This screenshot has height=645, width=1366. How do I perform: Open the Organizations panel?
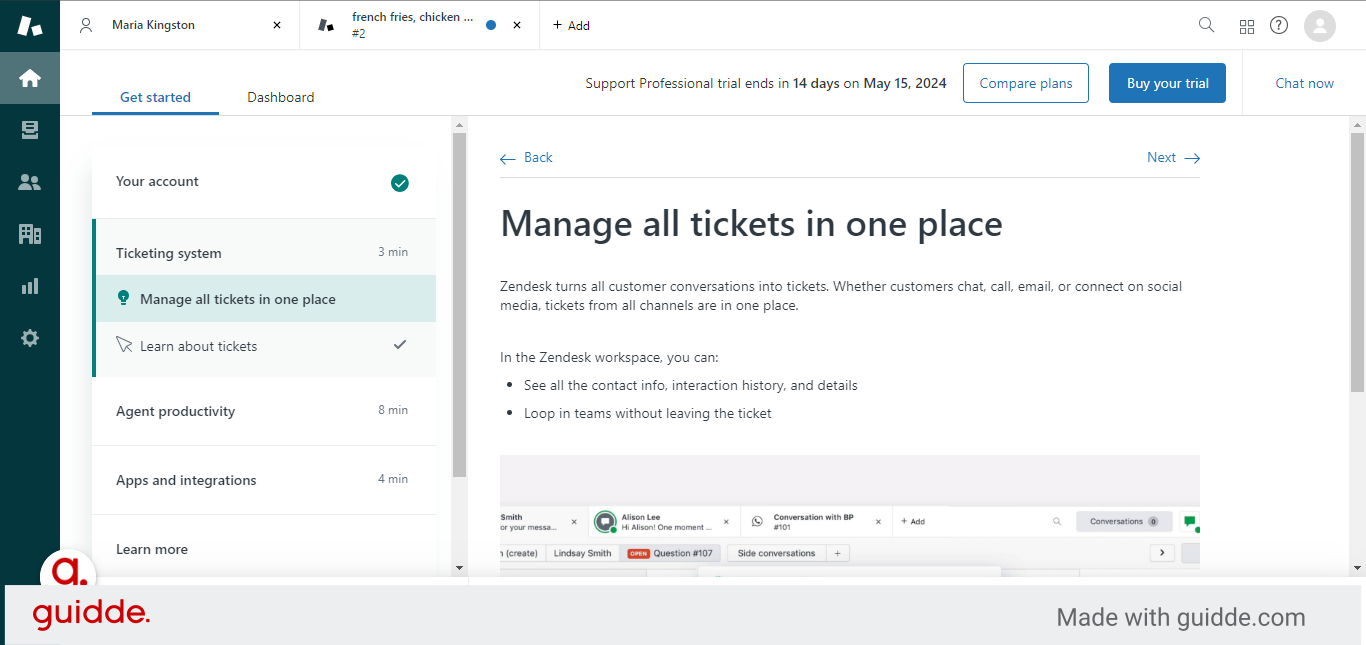tap(30, 234)
